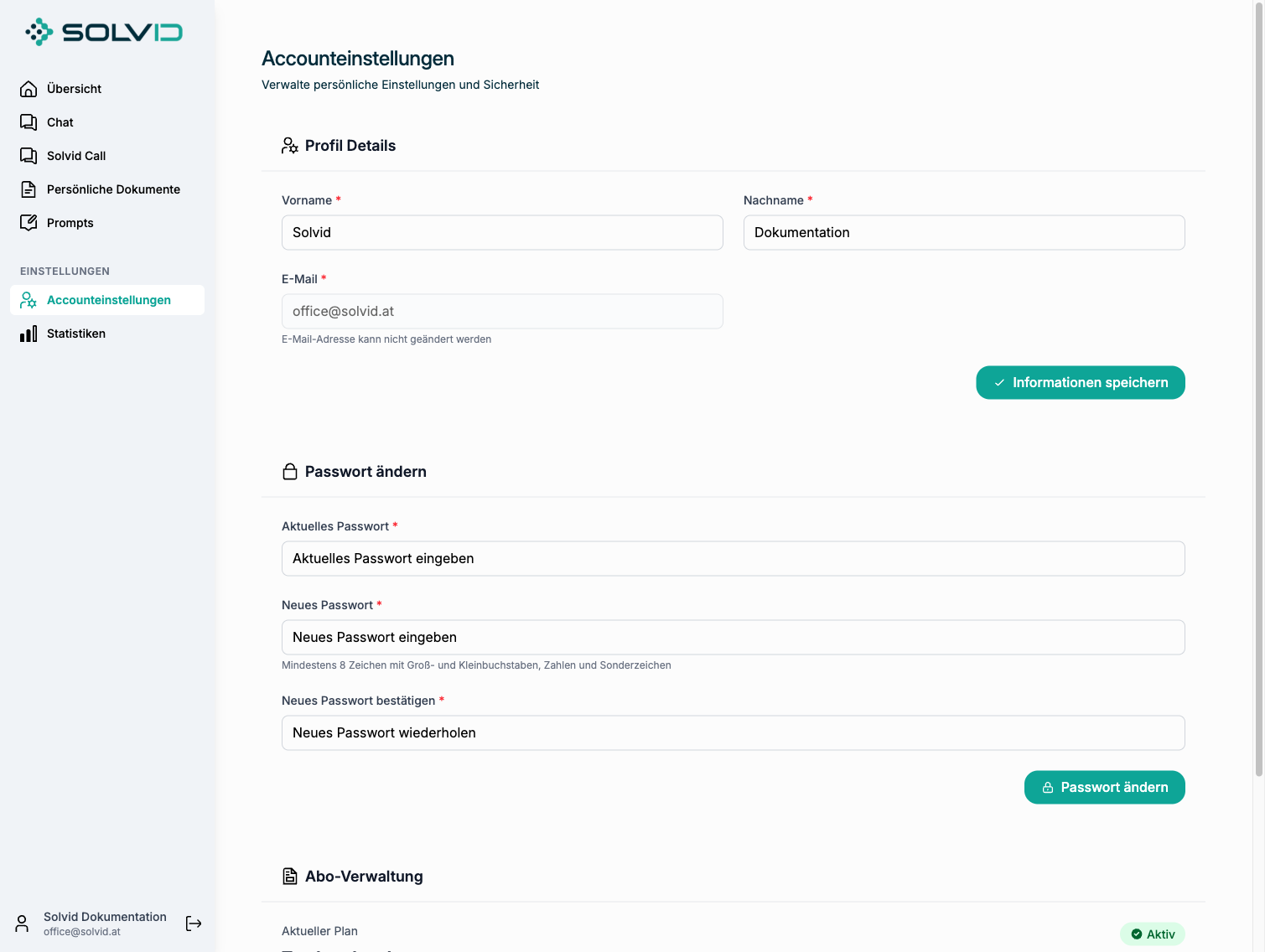The image size is (1265, 952).
Task: Click the Persönliche Dokumente file icon
Action: click(x=29, y=189)
